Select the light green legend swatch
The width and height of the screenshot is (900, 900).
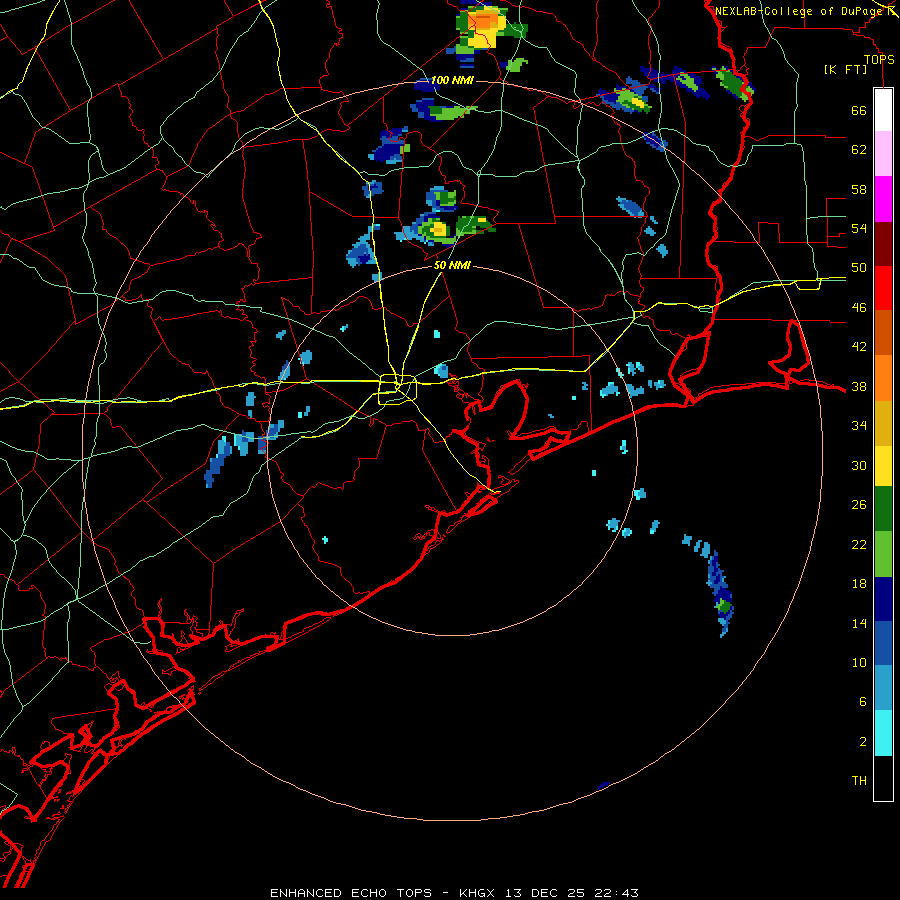click(x=883, y=554)
